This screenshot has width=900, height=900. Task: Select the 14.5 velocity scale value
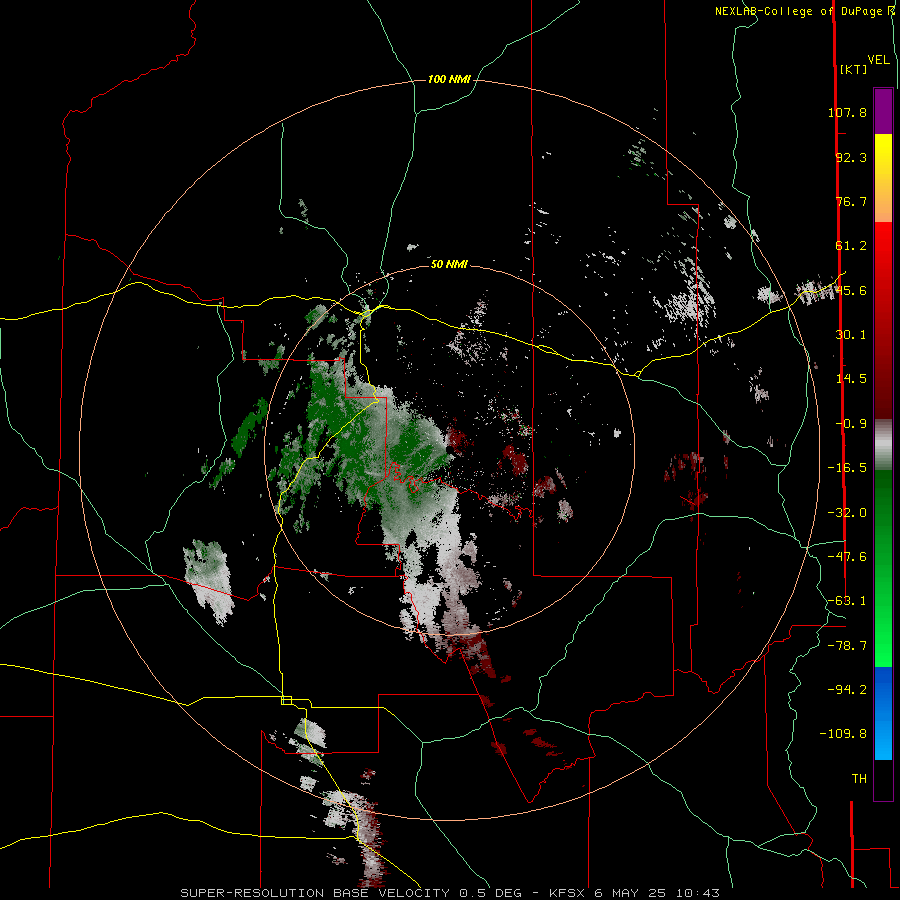point(851,379)
